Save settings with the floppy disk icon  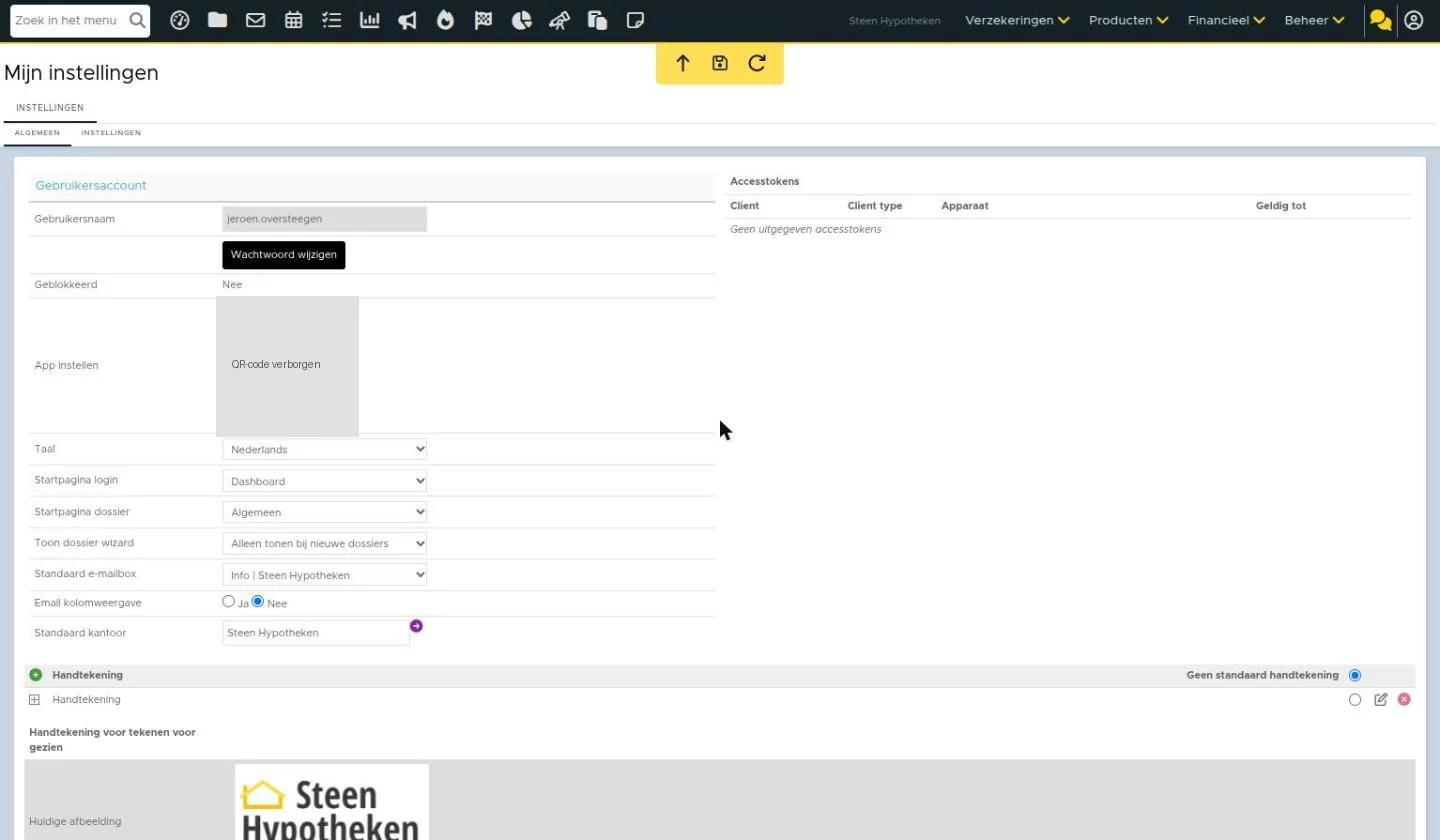(x=720, y=63)
